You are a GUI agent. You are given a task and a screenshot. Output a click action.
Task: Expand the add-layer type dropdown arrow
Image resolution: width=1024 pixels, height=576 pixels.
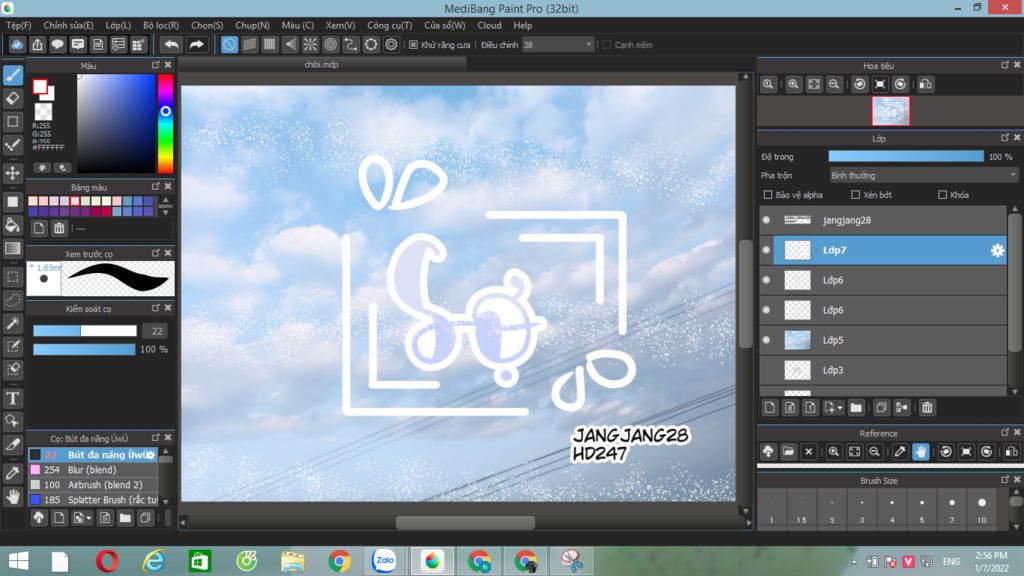(x=840, y=408)
